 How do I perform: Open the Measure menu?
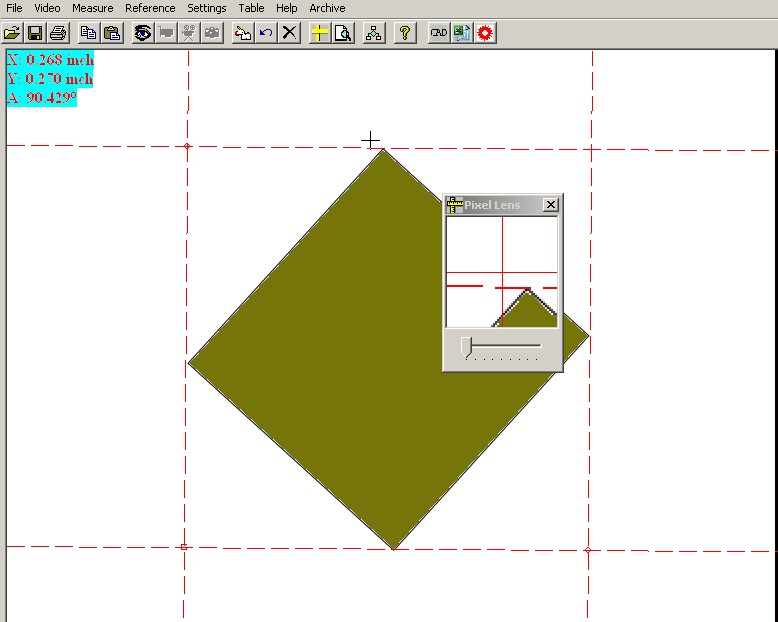(92, 8)
